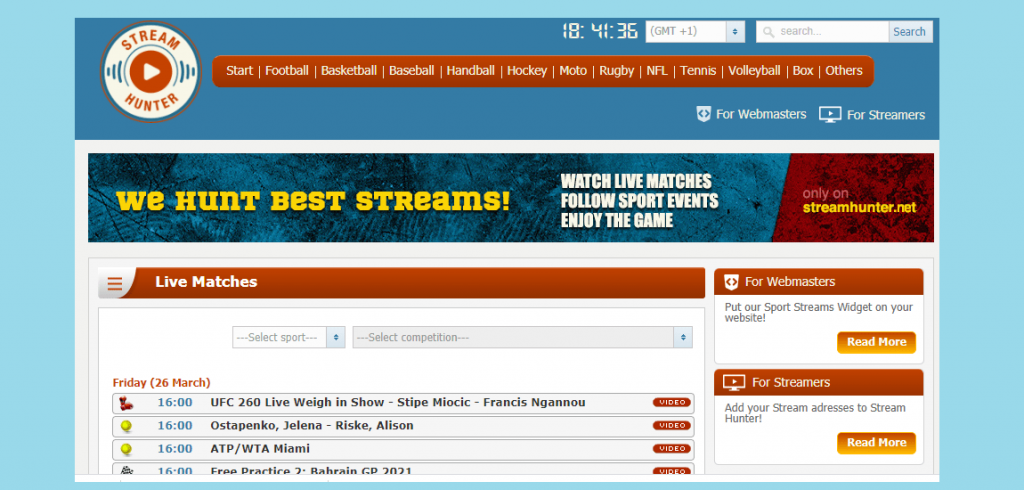Image resolution: width=1024 pixels, height=490 pixels.
Task: Click the sidebar For Webmasters panel title
Action: pos(790,282)
